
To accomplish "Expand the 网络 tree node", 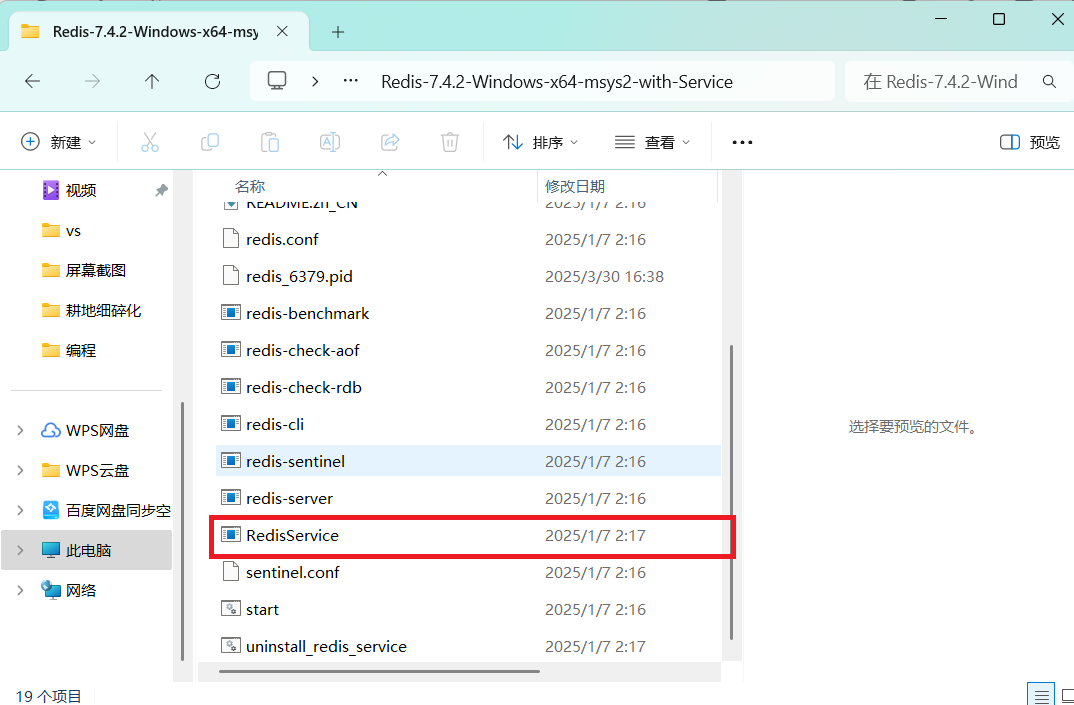I will [x=20, y=590].
